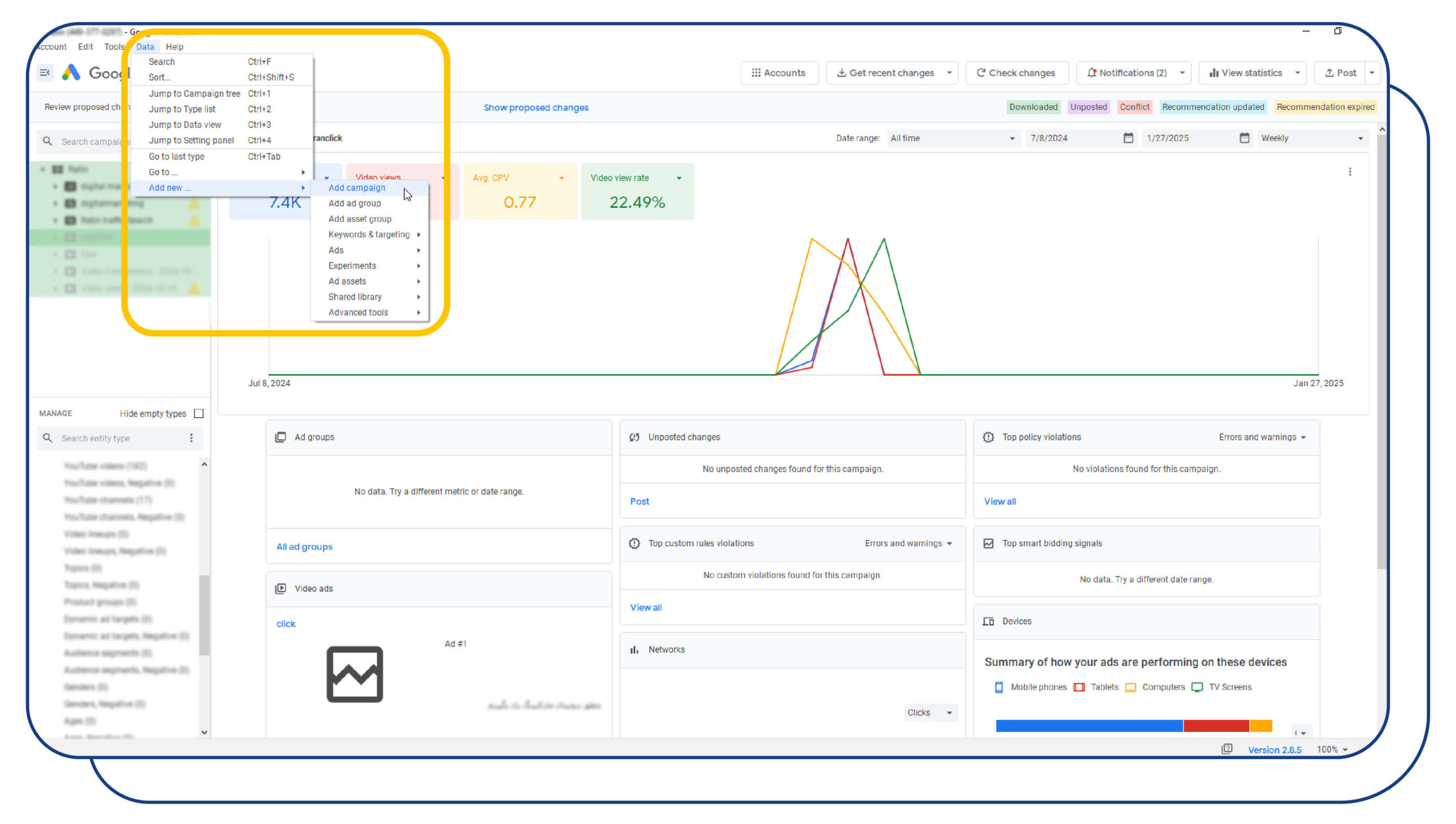This screenshot has width=1456, height=824.
Task: Open the Edit menu
Action: pos(85,47)
